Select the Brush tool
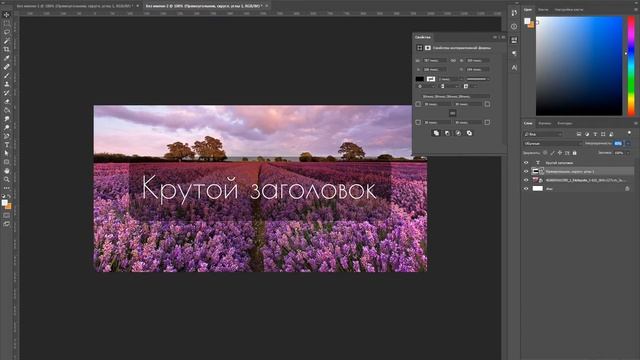The image size is (640, 360). click(7, 75)
